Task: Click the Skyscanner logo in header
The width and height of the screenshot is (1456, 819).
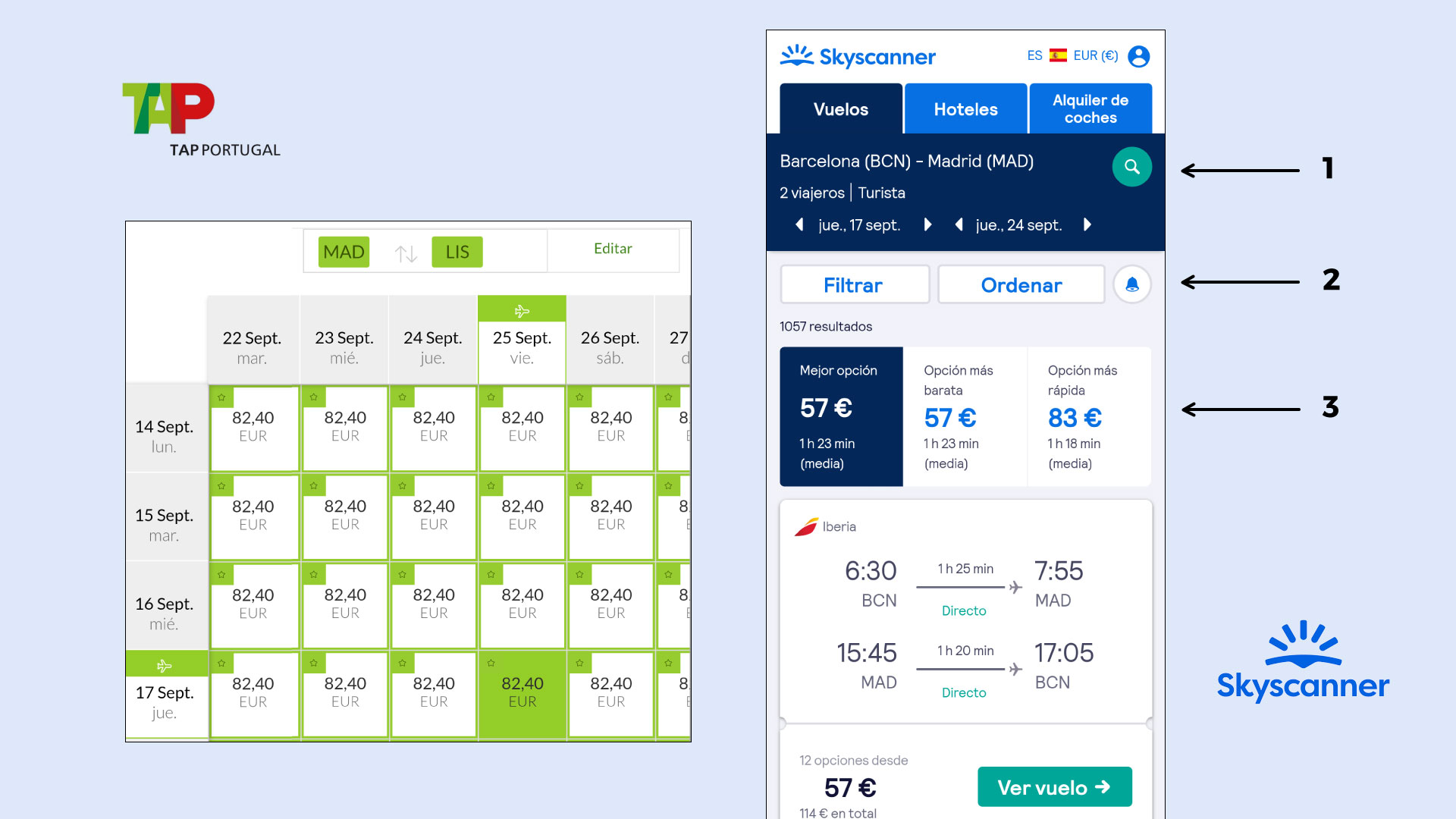Action: (x=858, y=56)
